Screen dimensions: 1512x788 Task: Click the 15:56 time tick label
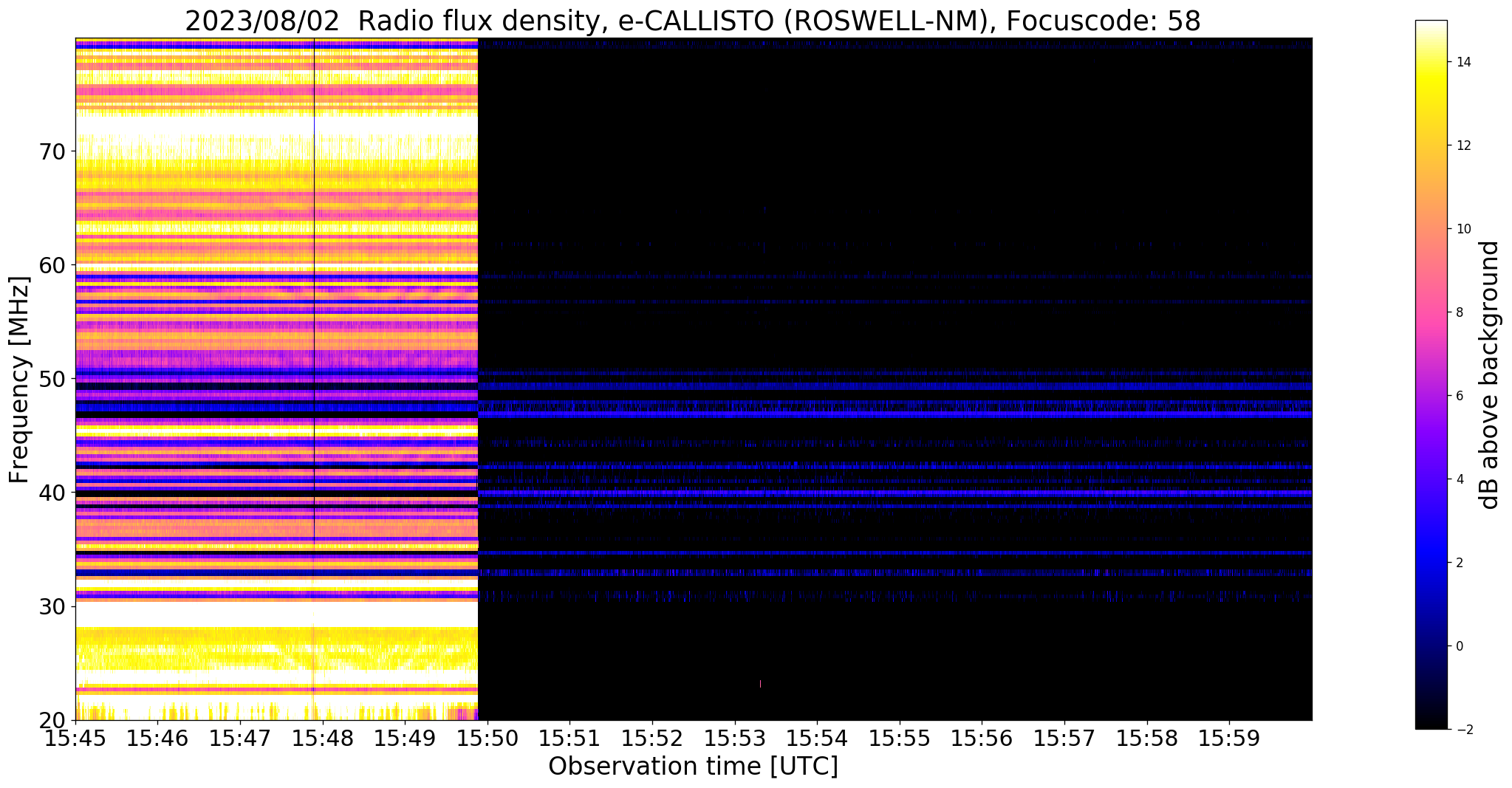click(982, 738)
